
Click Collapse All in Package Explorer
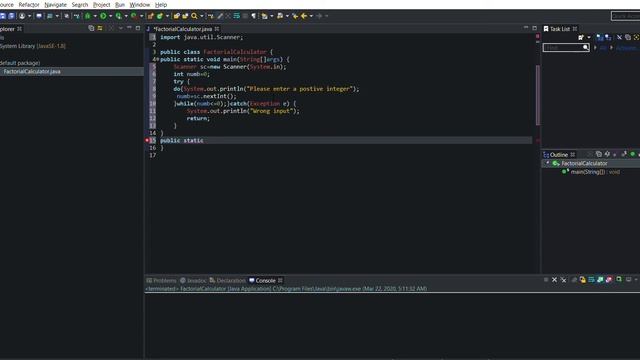coord(91,28)
